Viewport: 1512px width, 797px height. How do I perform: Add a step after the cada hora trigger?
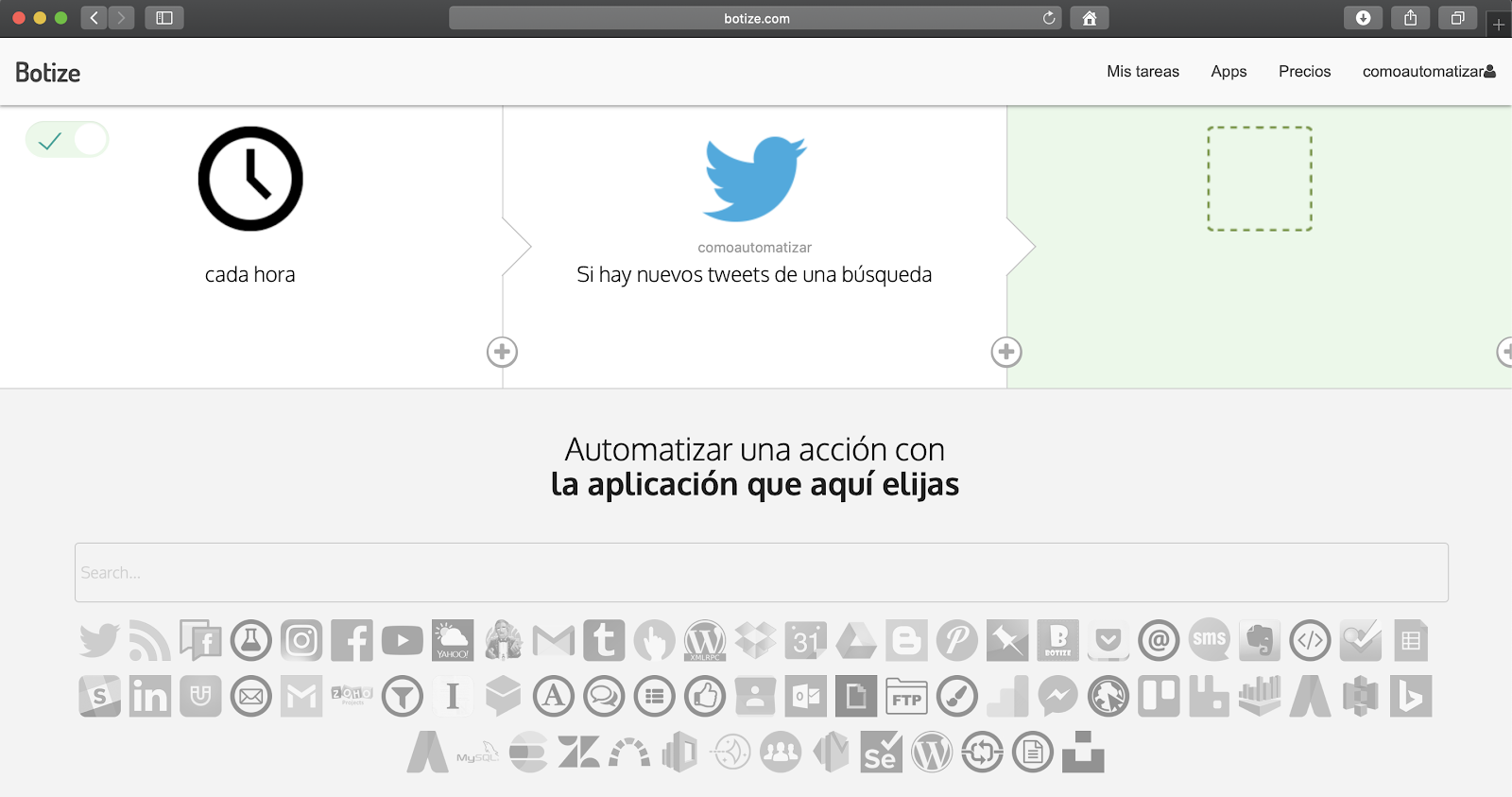(502, 352)
